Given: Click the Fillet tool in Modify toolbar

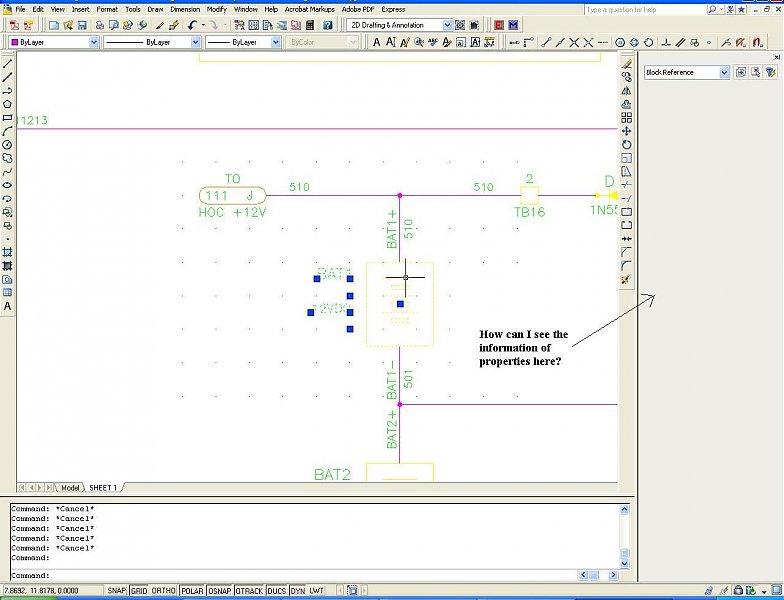Looking at the screenshot, I should point(626,266).
